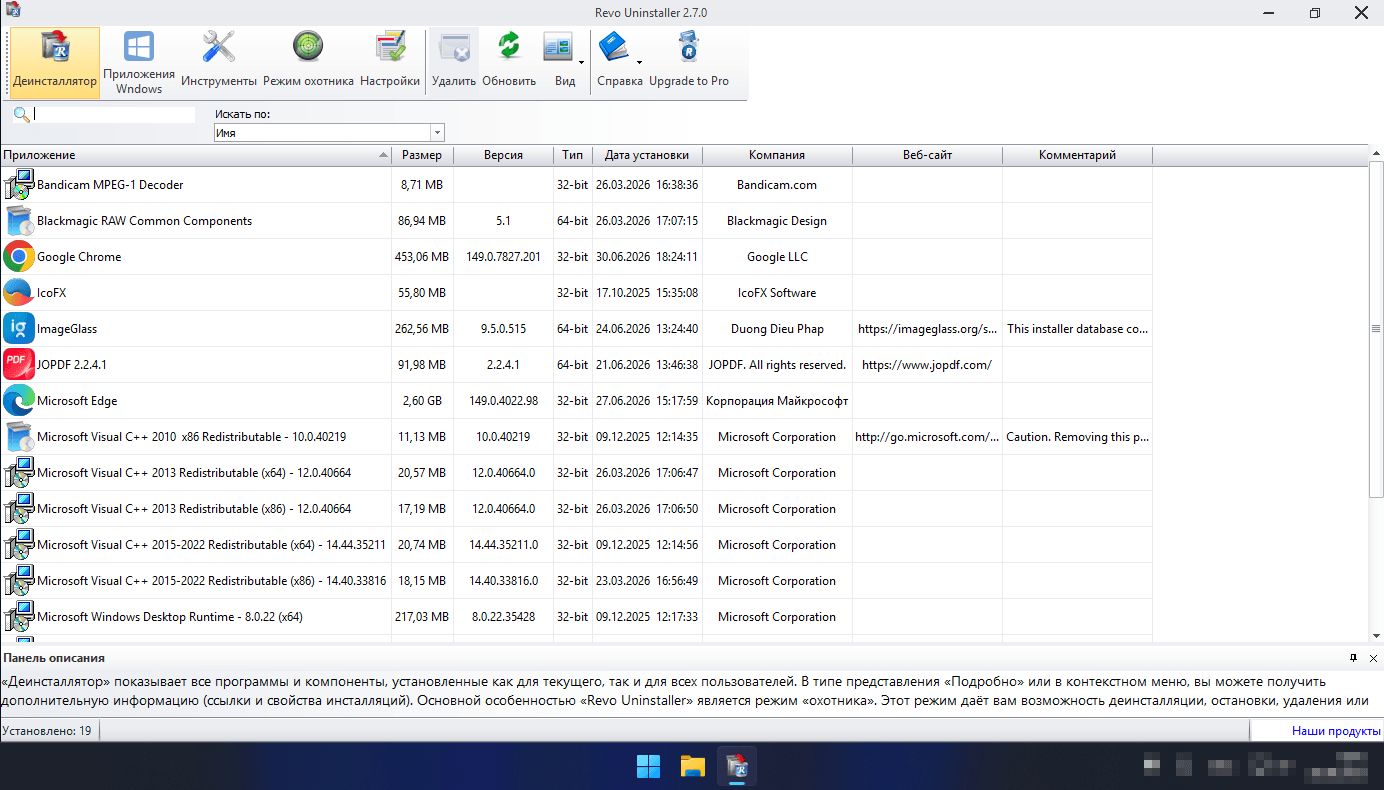The height and width of the screenshot is (790, 1384).
Task: Select the IcoFX app icon
Action: coord(19,293)
